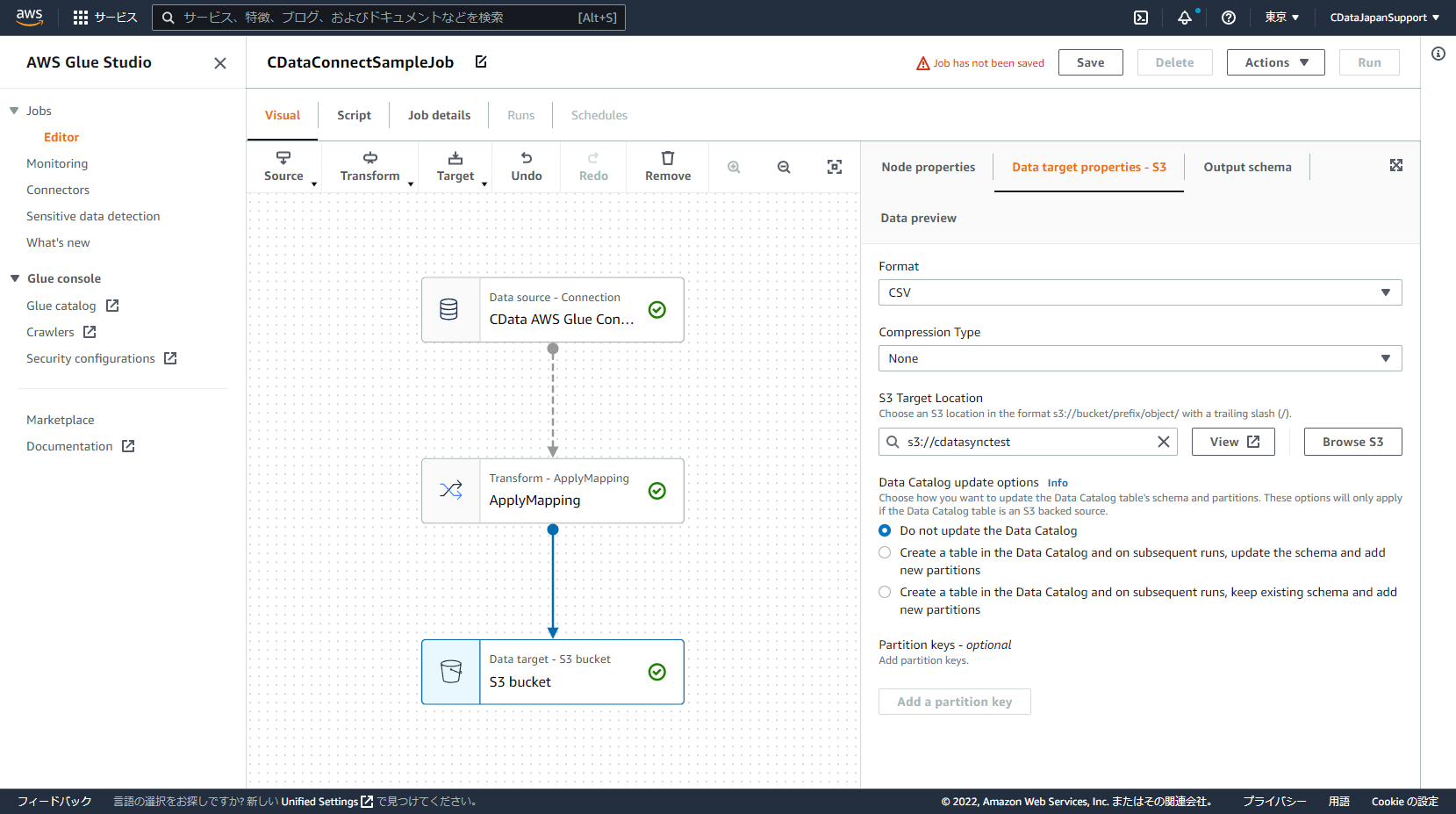
Task: Save the CDataConnectSampleJob
Action: click(1090, 61)
